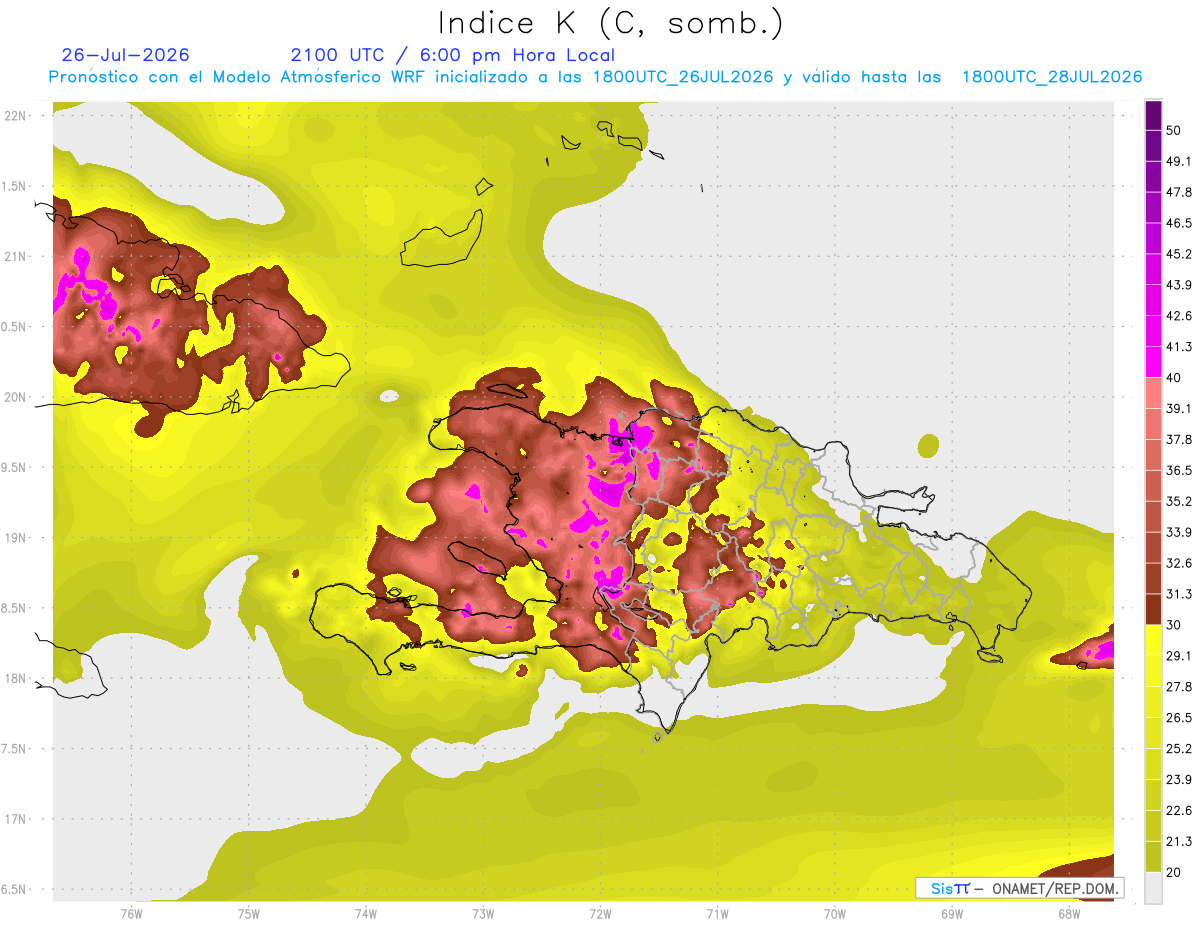The image size is (1200, 927).
Task: Click the latitude label "18N"
Action: [16, 679]
